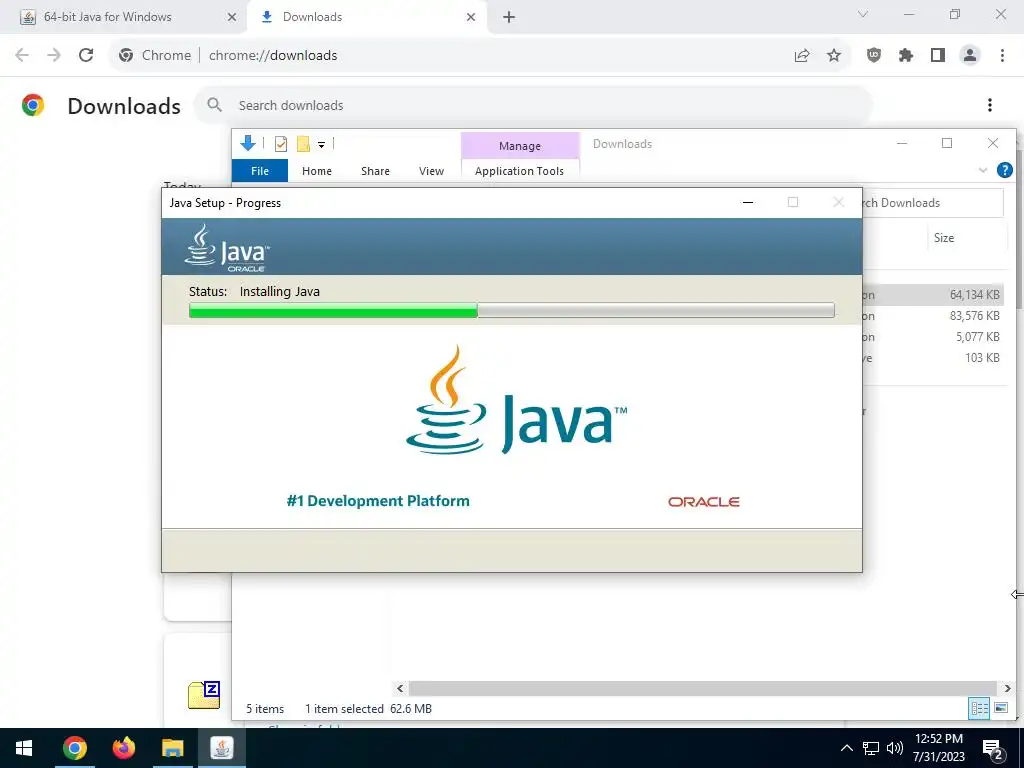Image resolution: width=1024 pixels, height=768 pixels.
Task: Open Chrome three-dot menu
Action: (x=1002, y=56)
